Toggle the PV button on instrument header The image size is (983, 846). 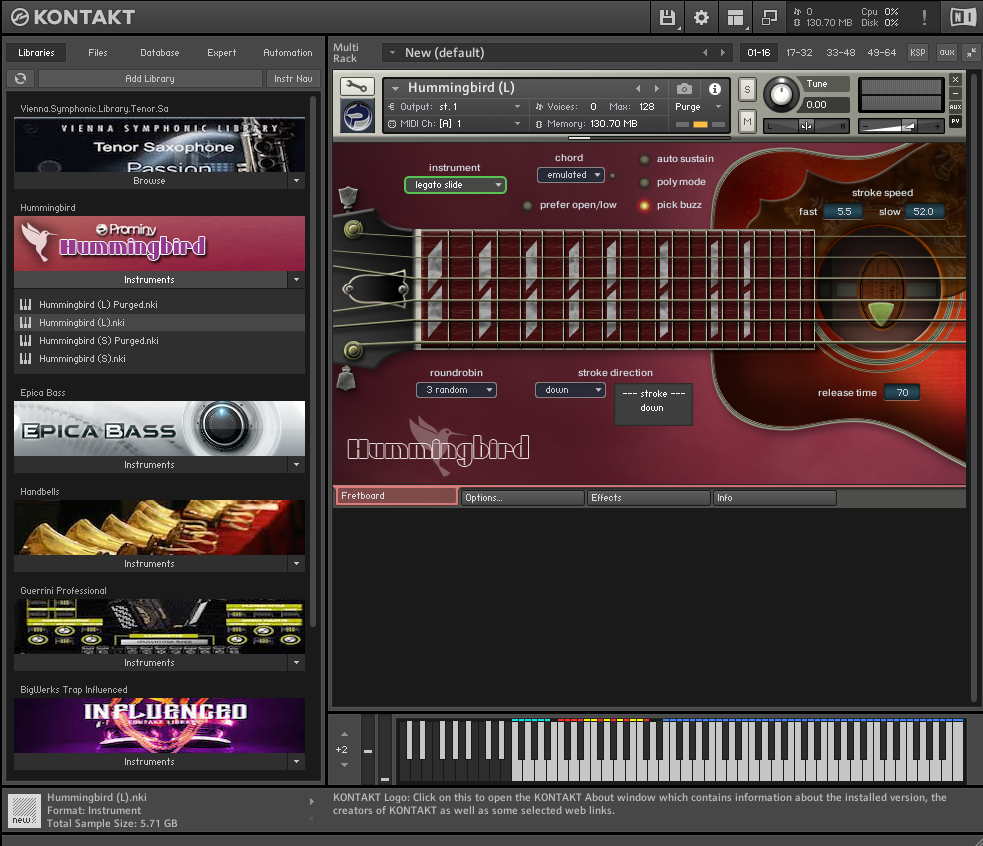[x=955, y=121]
